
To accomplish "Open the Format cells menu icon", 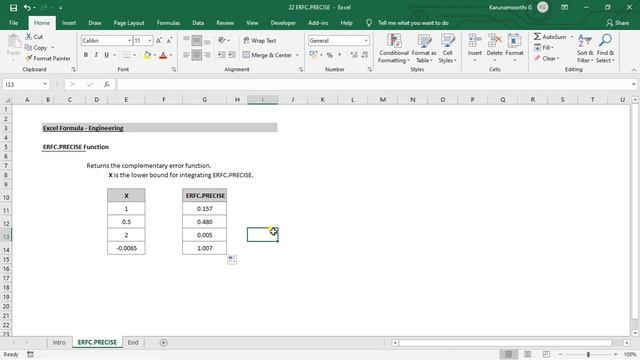I will (514, 41).
